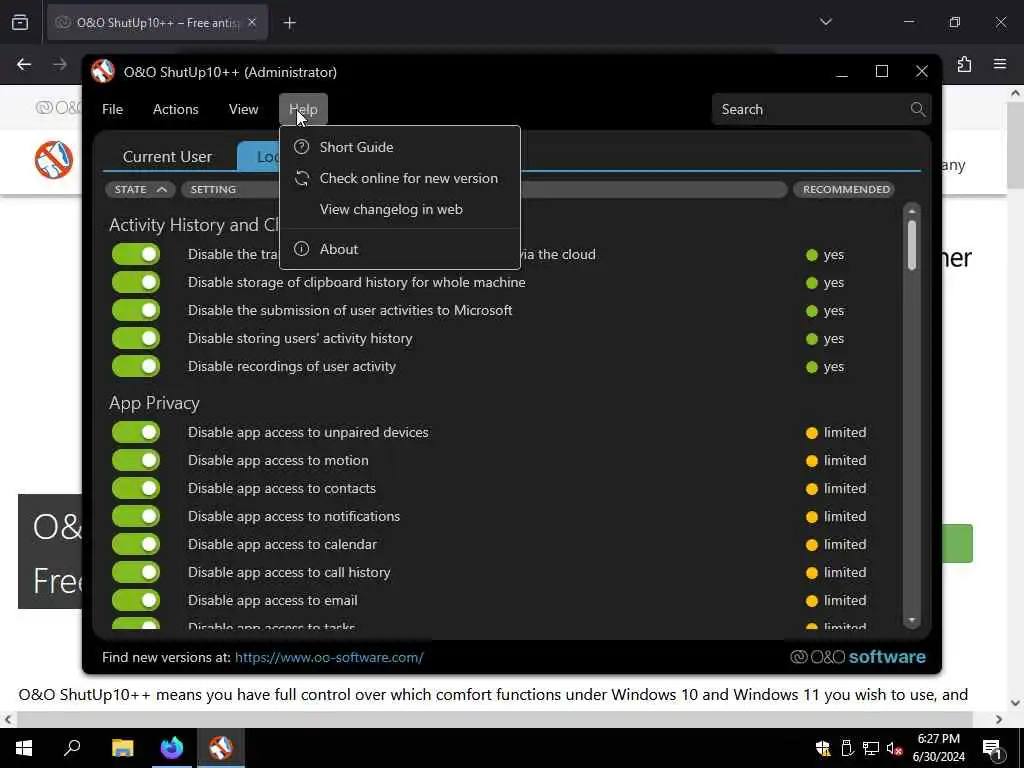Toggle Disable app access to unpaired devices
This screenshot has height=768, width=1024.
coord(136,432)
